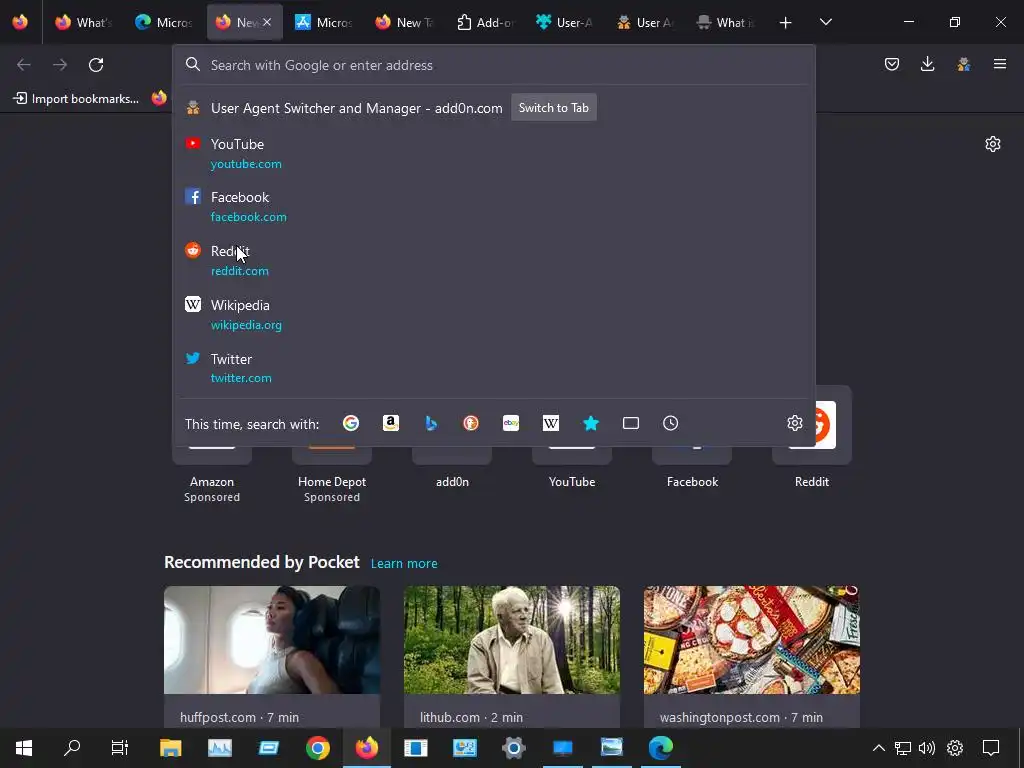This screenshot has width=1024, height=768.
Task: Search Bookmarks with star icon
Action: tap(591, 423)
